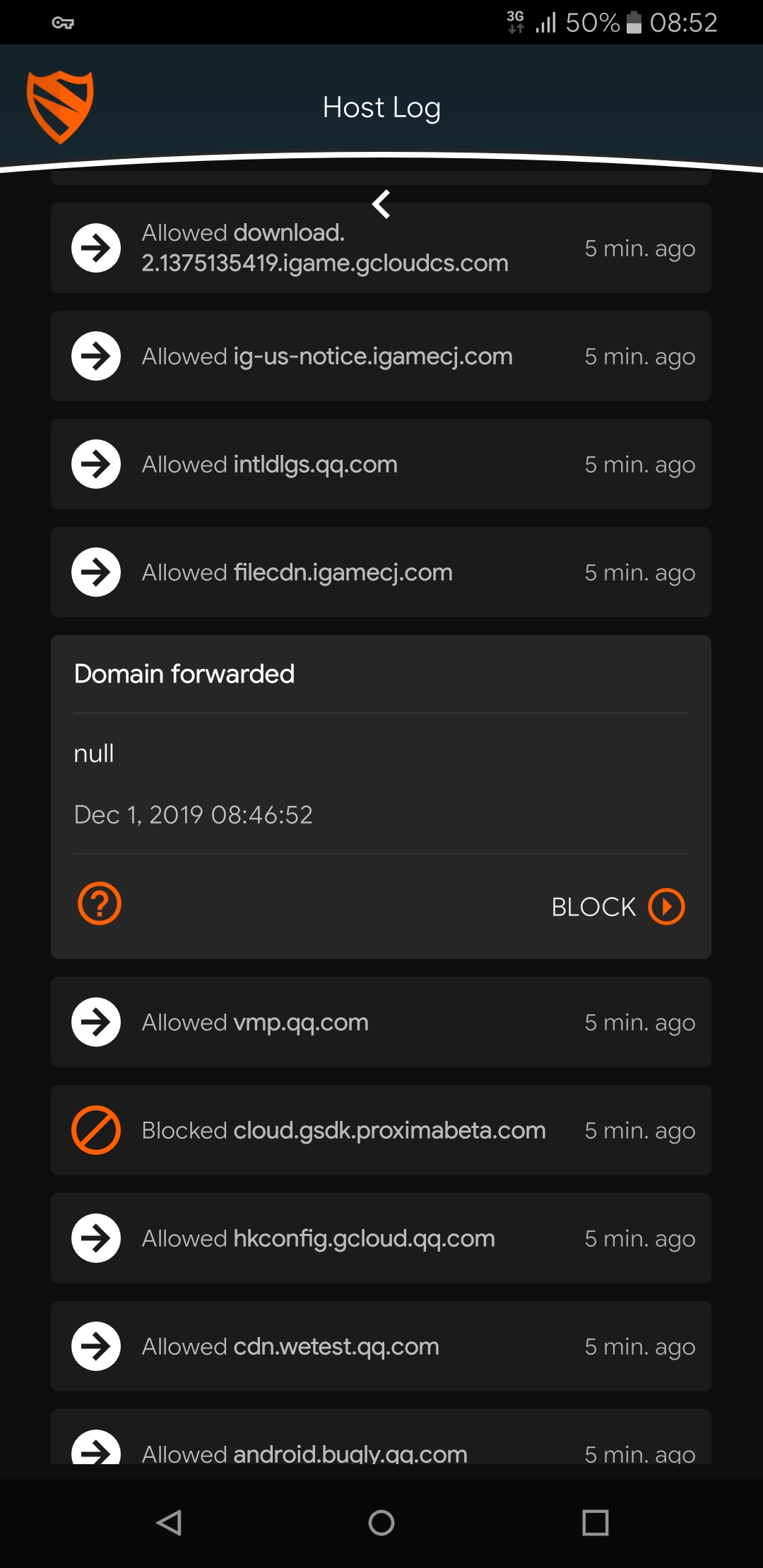Click the arrow icon next to cdn.wetest.qq.com

[95, 1346]
